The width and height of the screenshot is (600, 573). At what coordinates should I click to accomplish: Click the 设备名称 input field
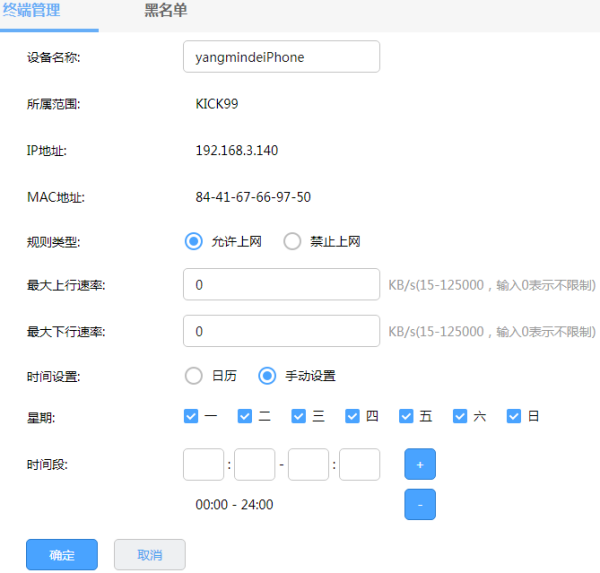click(x=281, y=57)
